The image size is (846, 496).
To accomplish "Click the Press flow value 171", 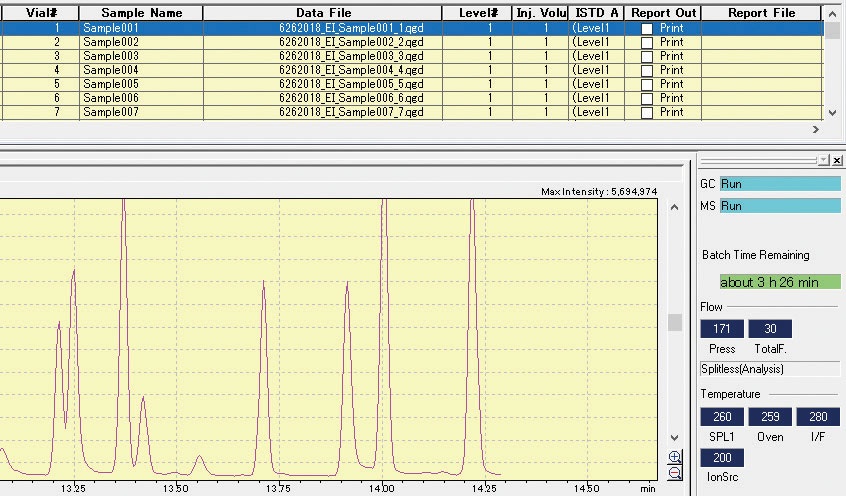I will (722, 329).
